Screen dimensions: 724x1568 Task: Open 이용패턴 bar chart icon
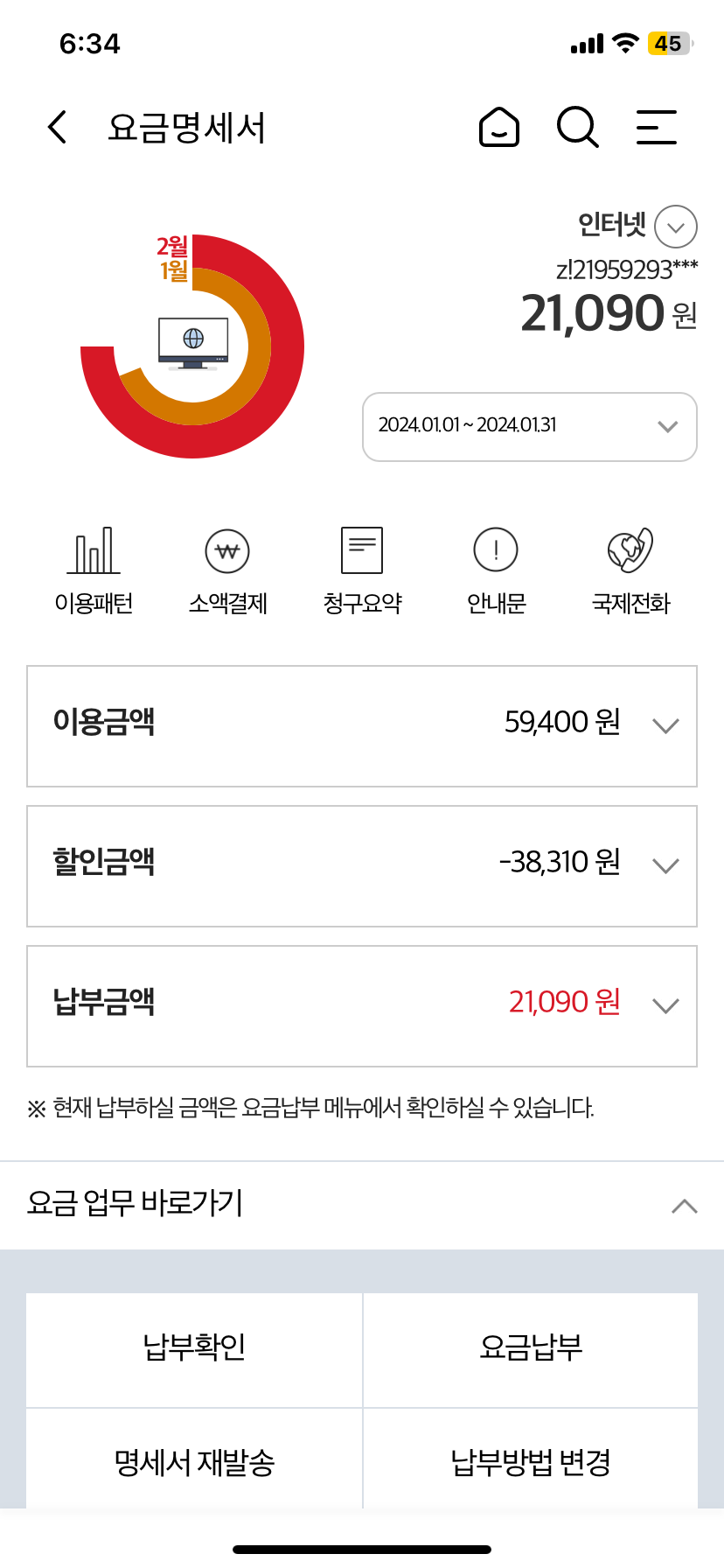coord(94,550)
